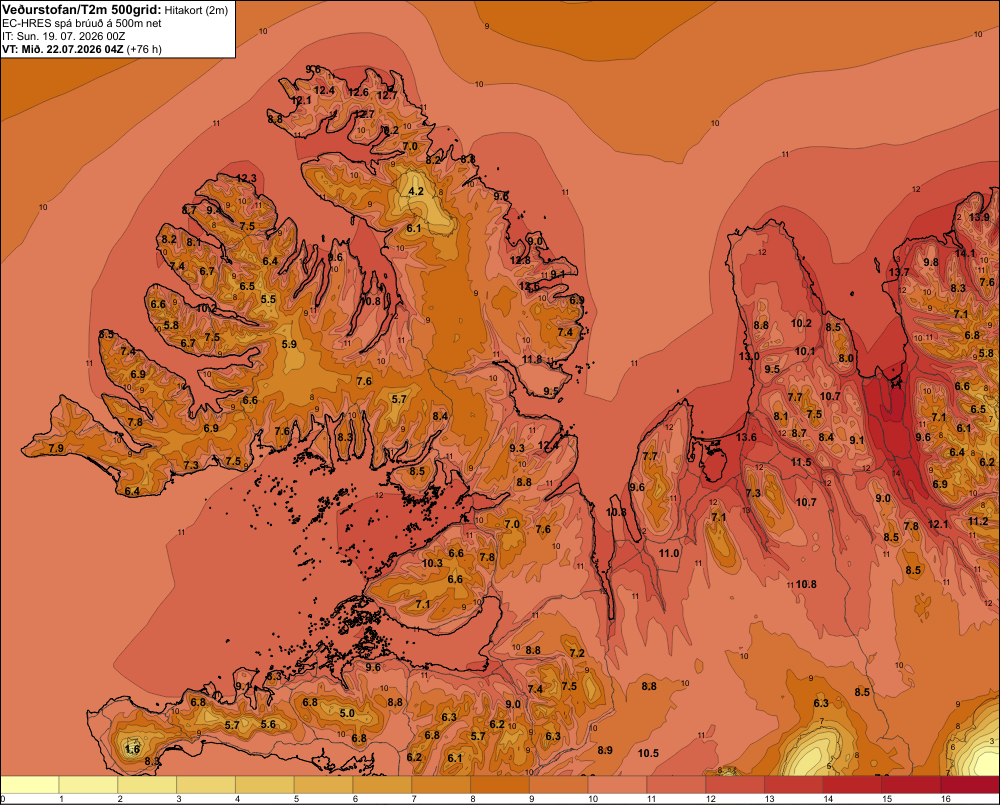Select the darkest red legend swatch above 16
This screenshot has width=1000, height=805.
970,785
